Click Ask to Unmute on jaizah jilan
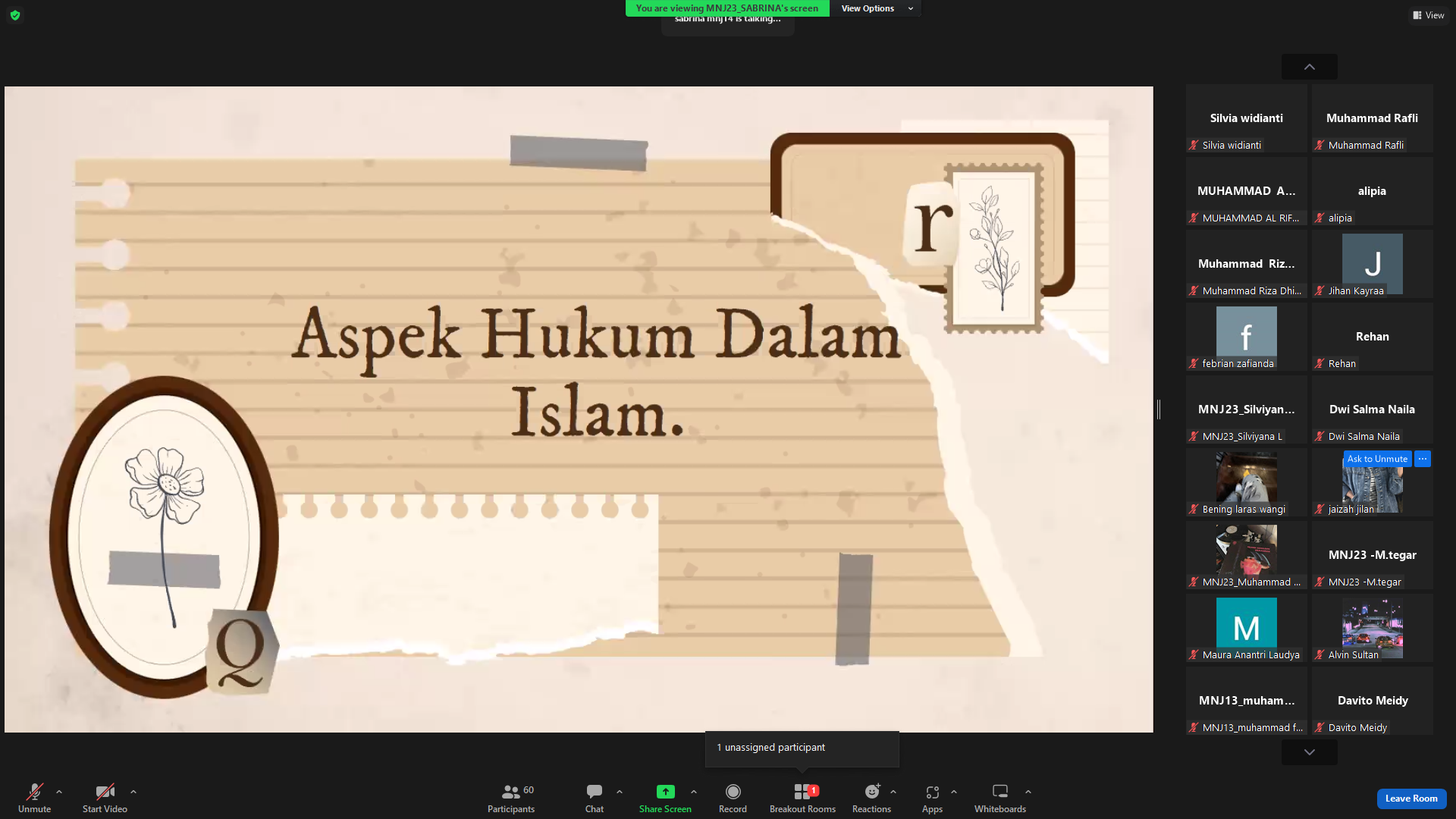 1377,459
